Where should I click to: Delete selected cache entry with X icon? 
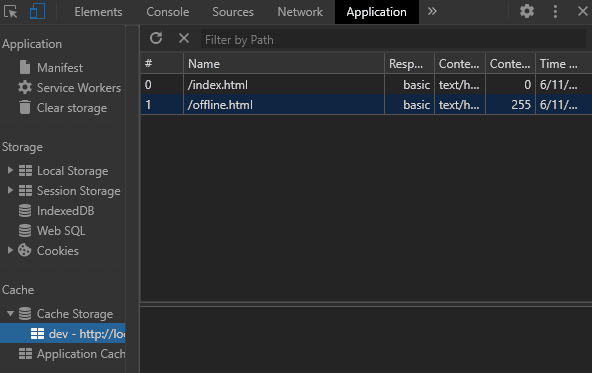(184, 38)
